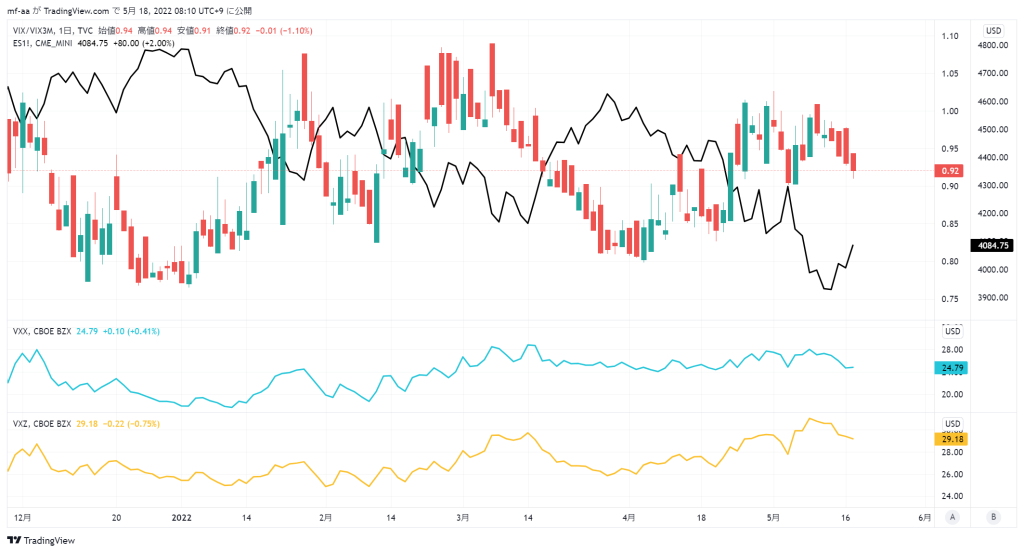1024x553 pixels.
Task: Click the mf-aa TradingView.com publish header
Action: coord(129,11)
